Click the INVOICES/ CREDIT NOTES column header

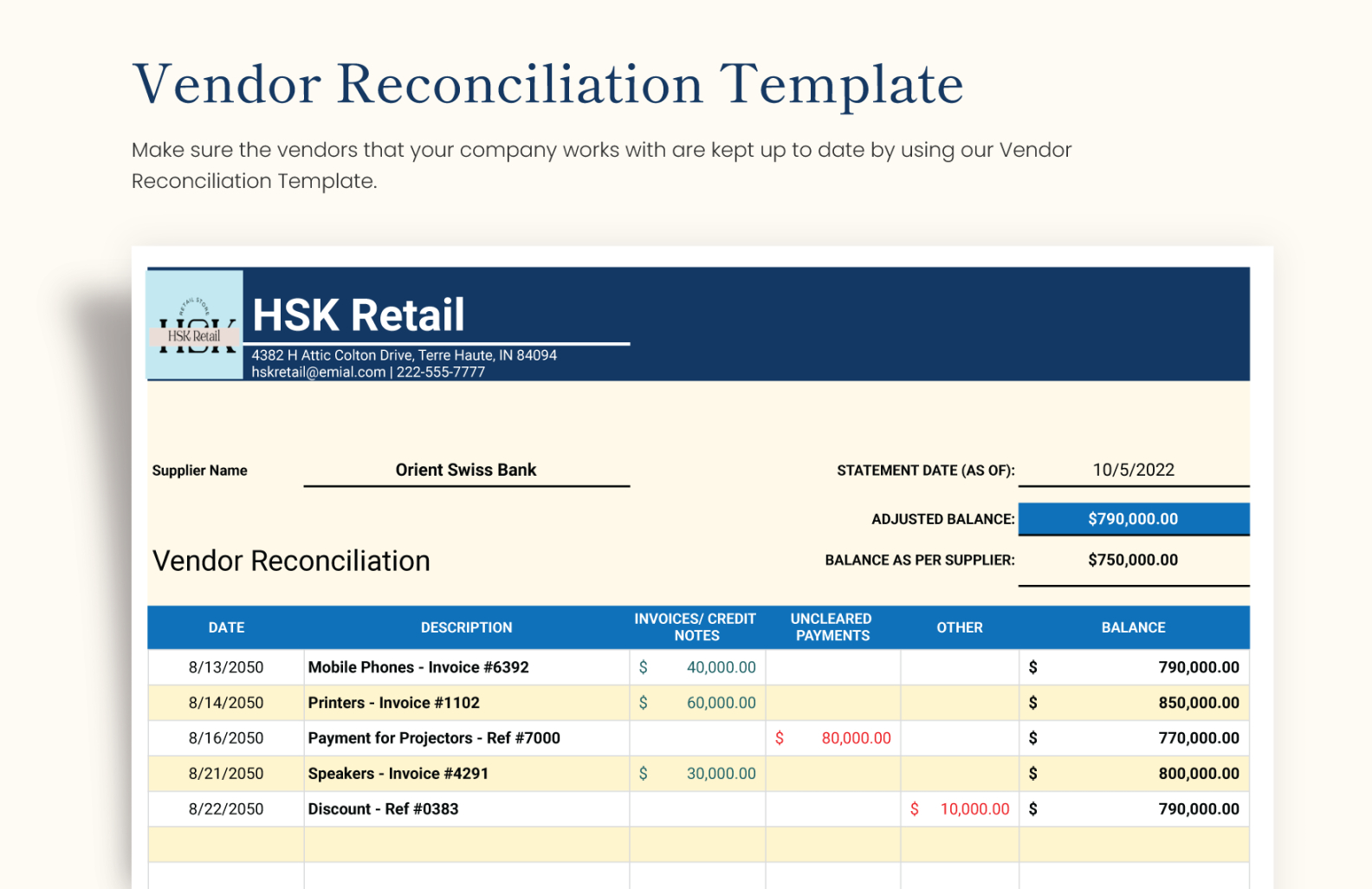pos(696,627)
